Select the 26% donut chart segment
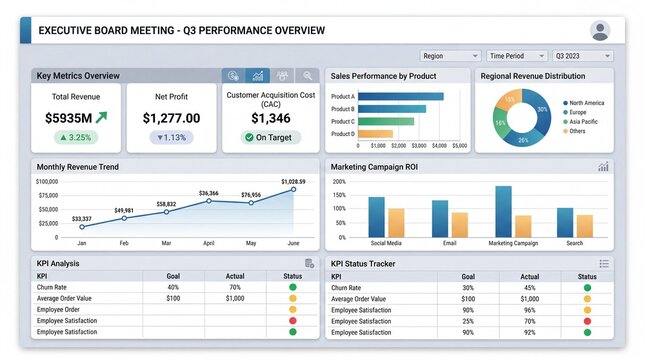Screen dimensions: 645x360 [522, 139]
